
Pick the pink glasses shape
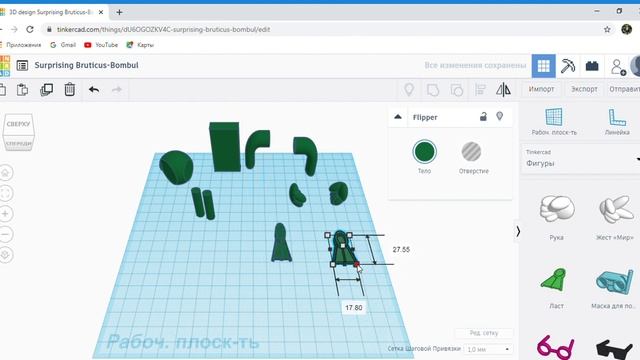point(556,347)
